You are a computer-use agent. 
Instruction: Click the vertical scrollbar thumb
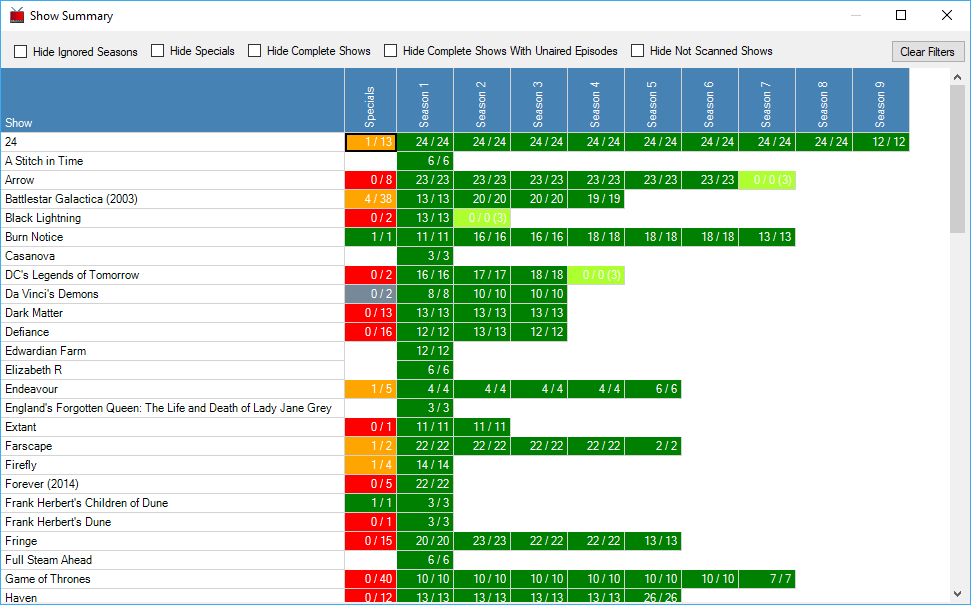957,159
